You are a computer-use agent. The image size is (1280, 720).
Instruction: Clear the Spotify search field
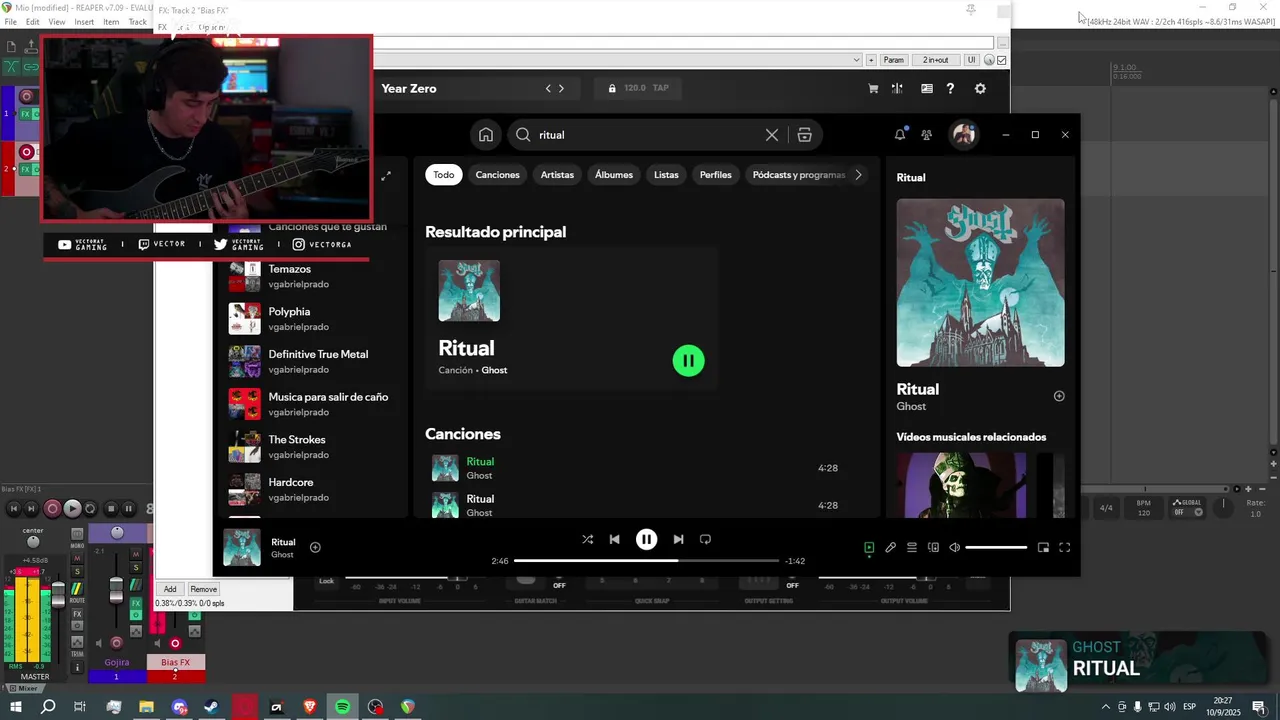point(772,135)
